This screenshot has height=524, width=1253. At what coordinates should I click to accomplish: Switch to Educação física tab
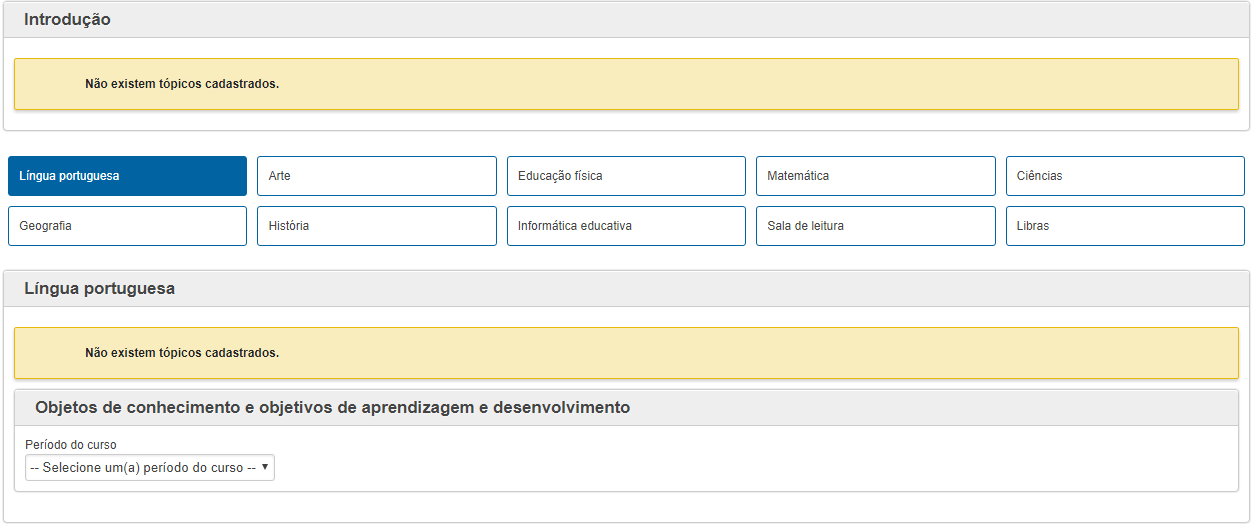[x=626, y=176]
